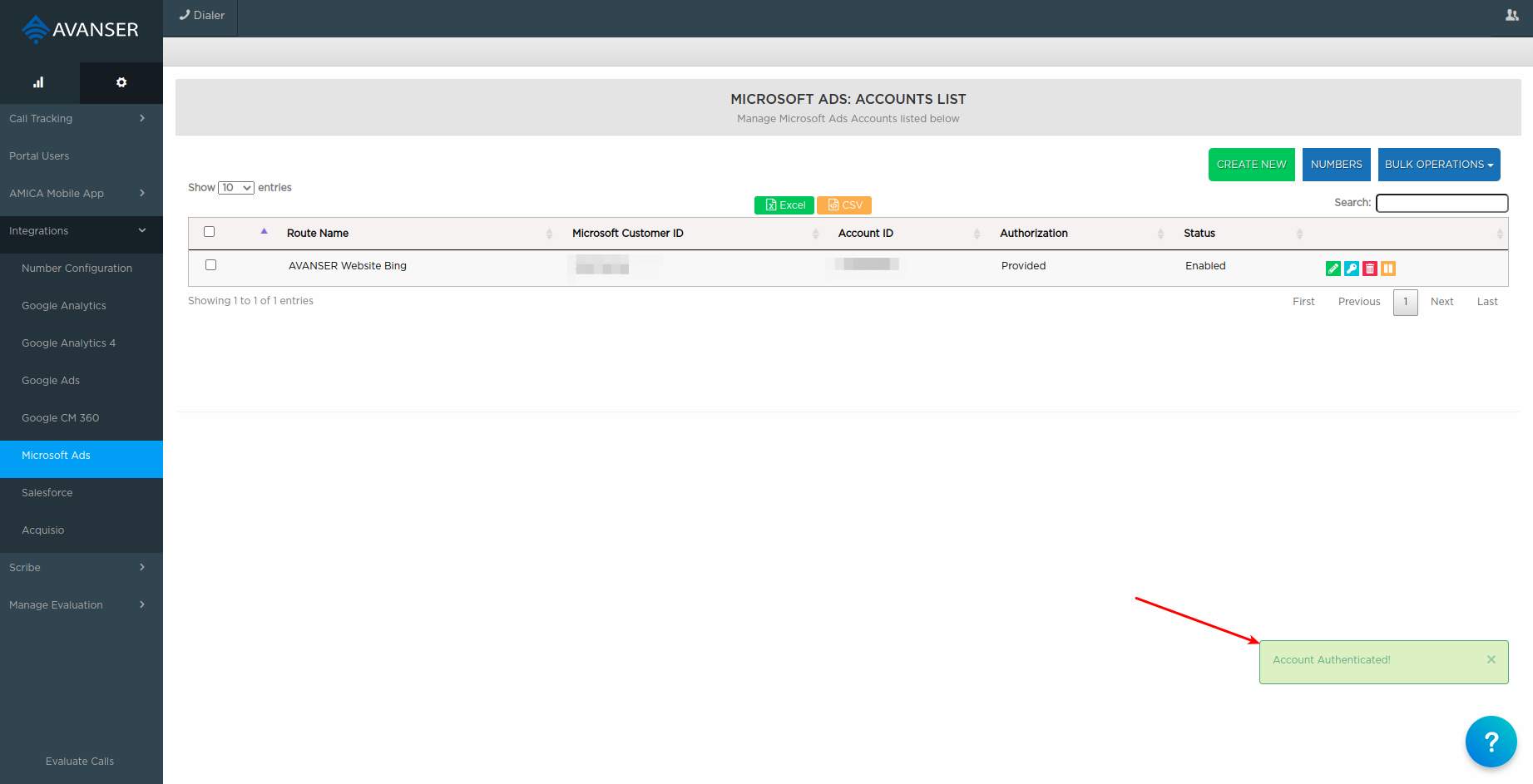Click the orange pause icon
This screenshot has height=784, width=1533.
click(x=1388, y=269)
